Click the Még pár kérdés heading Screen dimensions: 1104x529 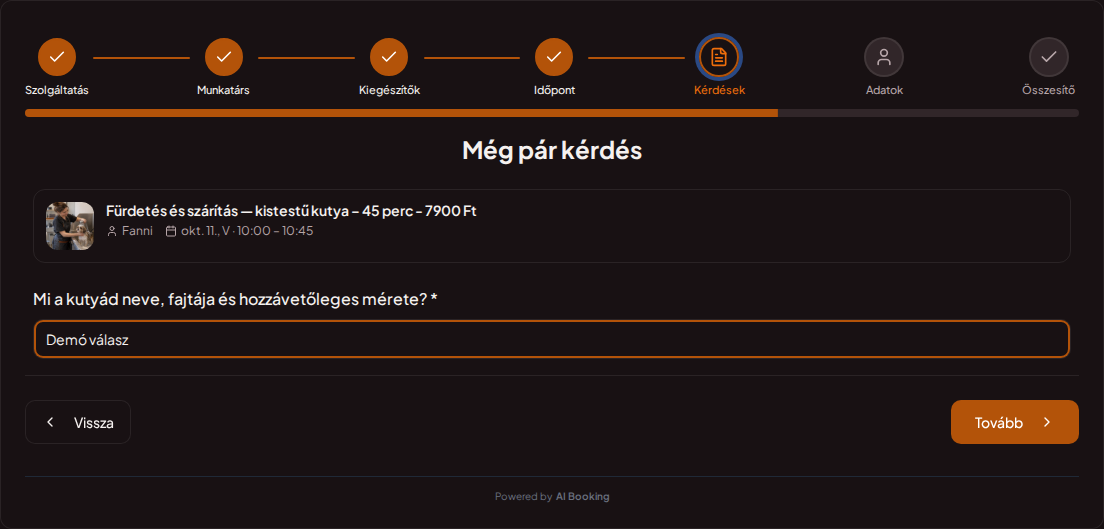(x=552, y=151)
